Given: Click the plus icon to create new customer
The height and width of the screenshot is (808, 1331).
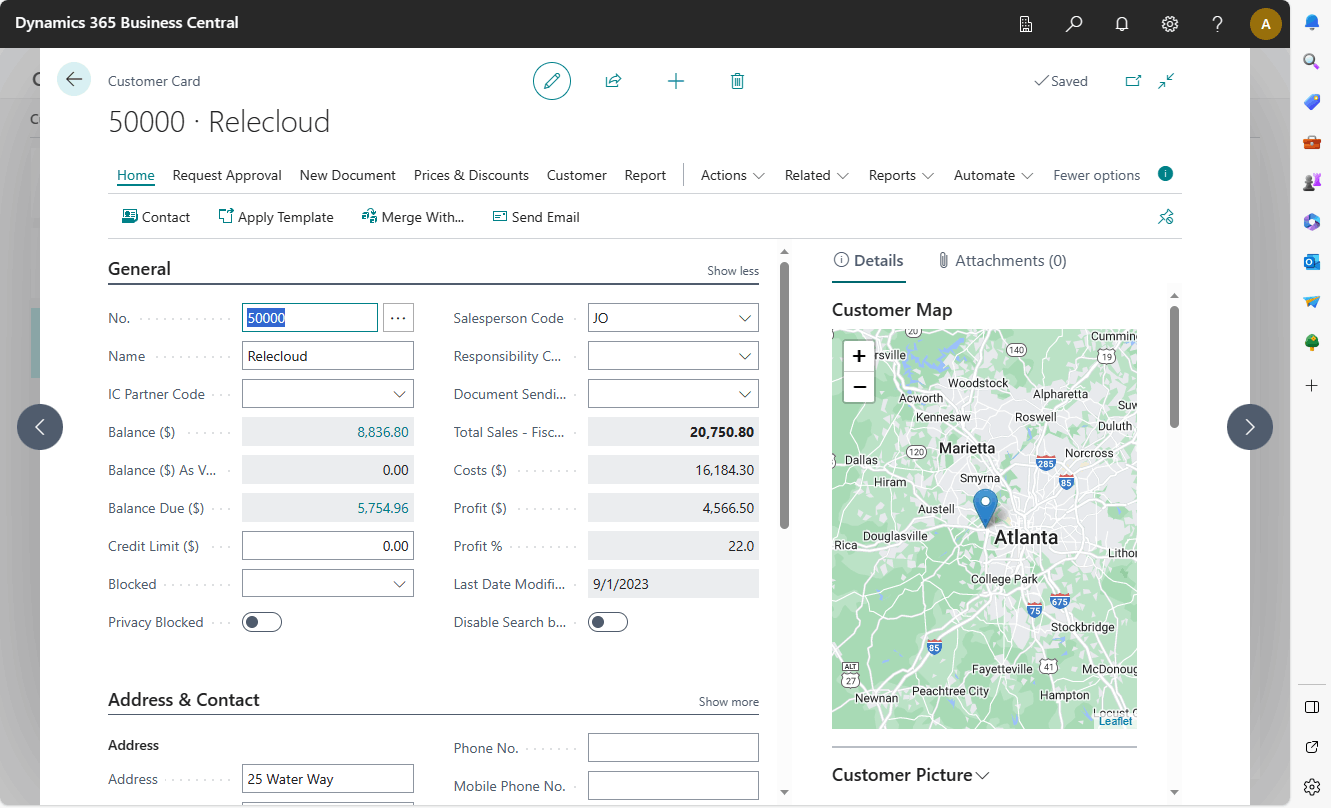Looking at the screenshot, I should coord(676,81).
